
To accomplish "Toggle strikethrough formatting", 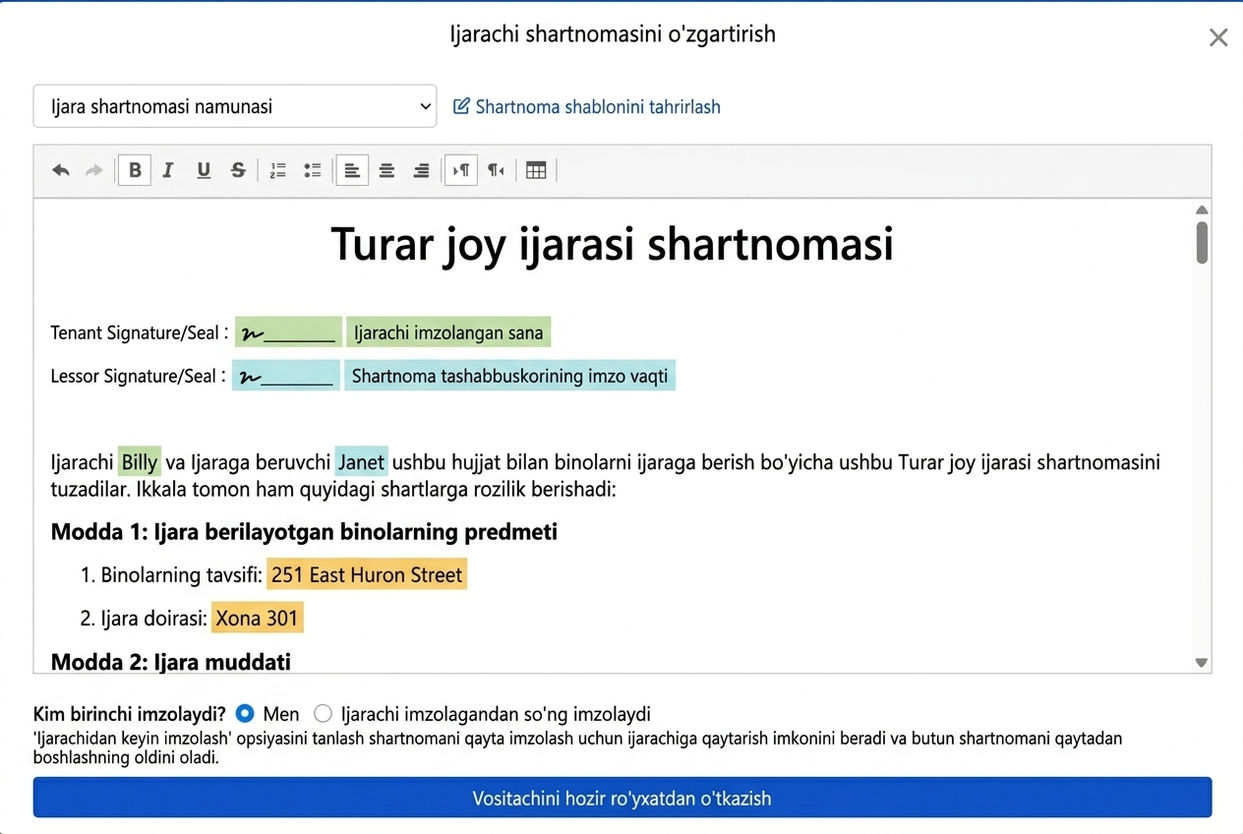I will pos(238,170).
